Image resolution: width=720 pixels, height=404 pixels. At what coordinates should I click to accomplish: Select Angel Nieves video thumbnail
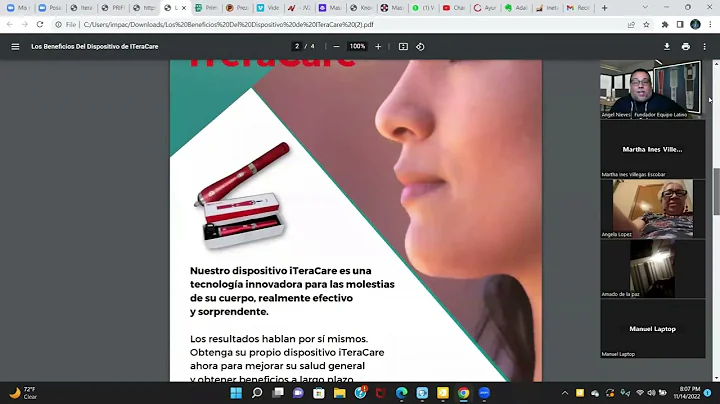coord(652,89)
